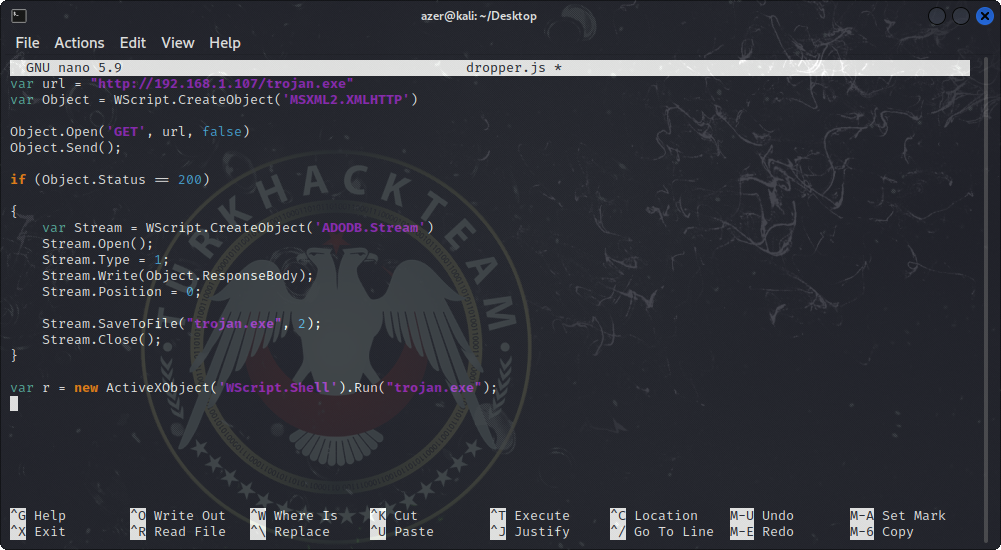The image size is (1001, 550).
Task: Click the Object.Send(); line
Action: [x=65, y=147]
